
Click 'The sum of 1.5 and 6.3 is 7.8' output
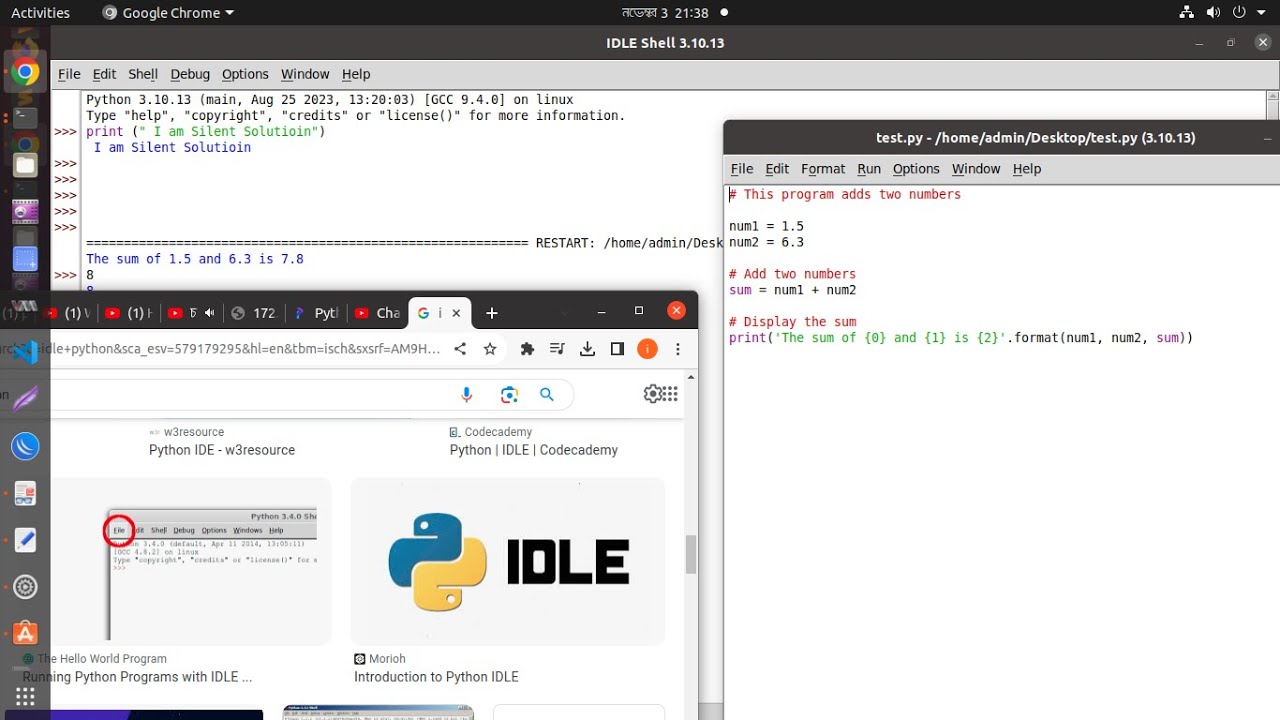tap(195, 259)
